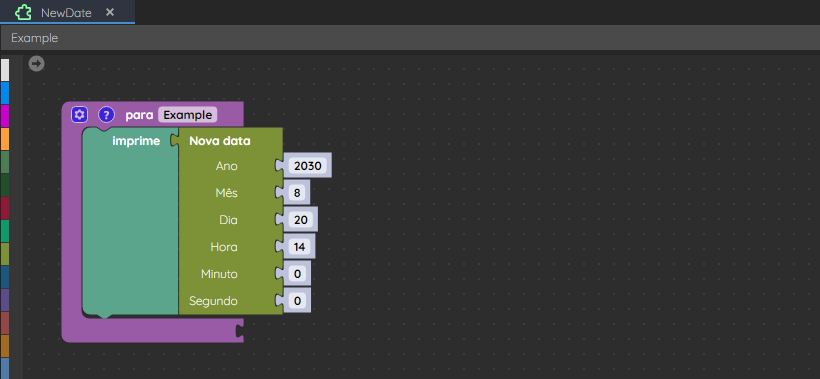Switch to the NewDate tab
Image resolution: width=820 pixels, height=379 pixels.
66,13
